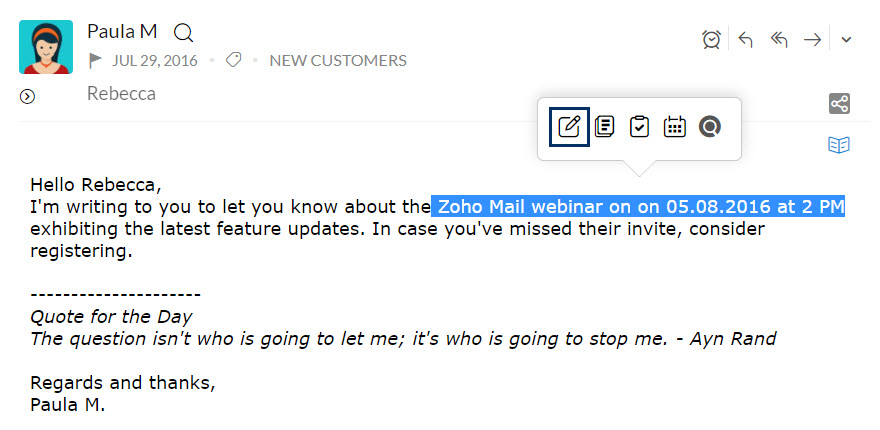The height and width of the screenshot is (430, 880).
Task: Click the share icon on the right edge
Action: pos(839,104)
